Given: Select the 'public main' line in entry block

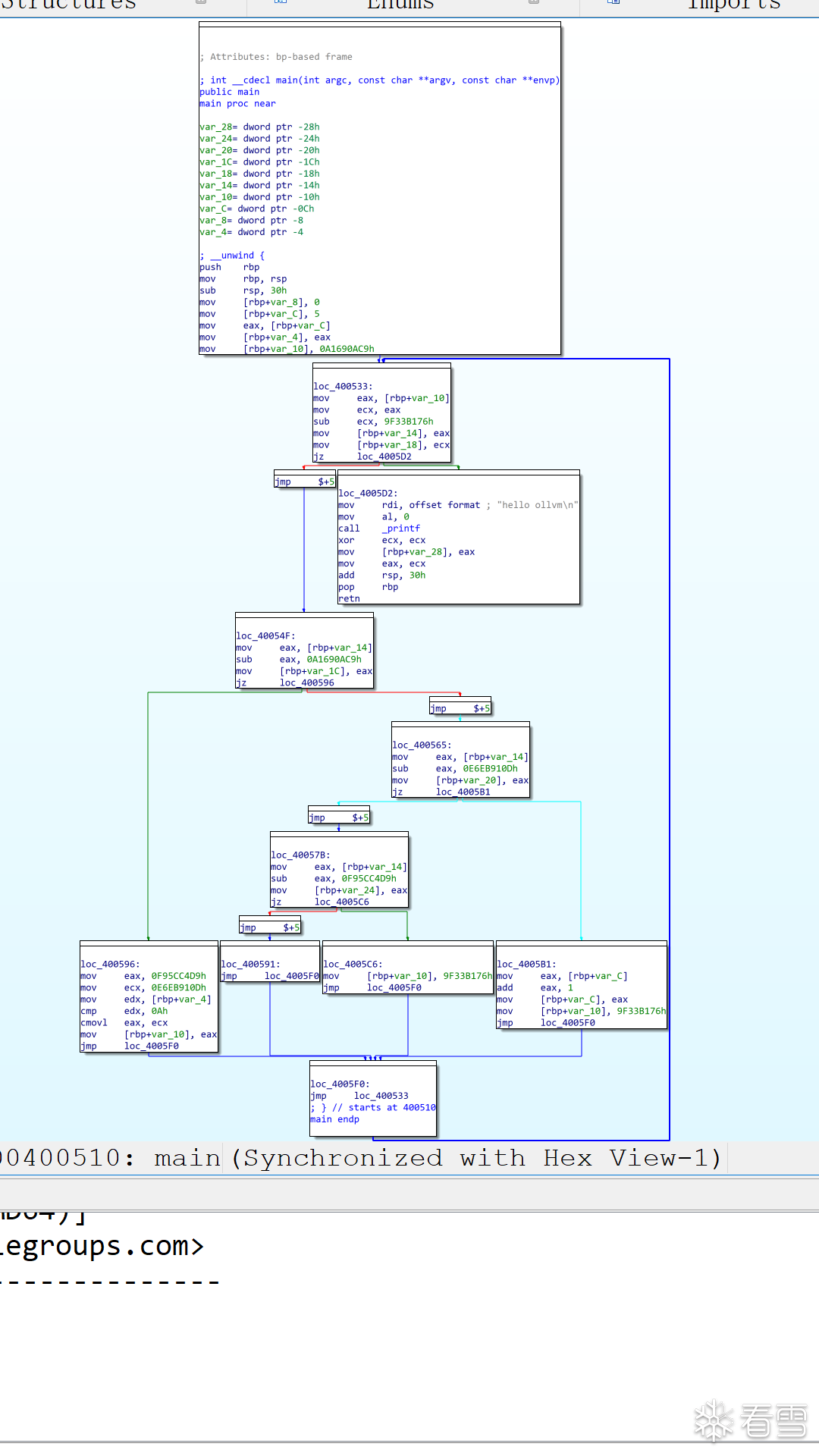Looking at the screenshot, I should coord(230,92).
